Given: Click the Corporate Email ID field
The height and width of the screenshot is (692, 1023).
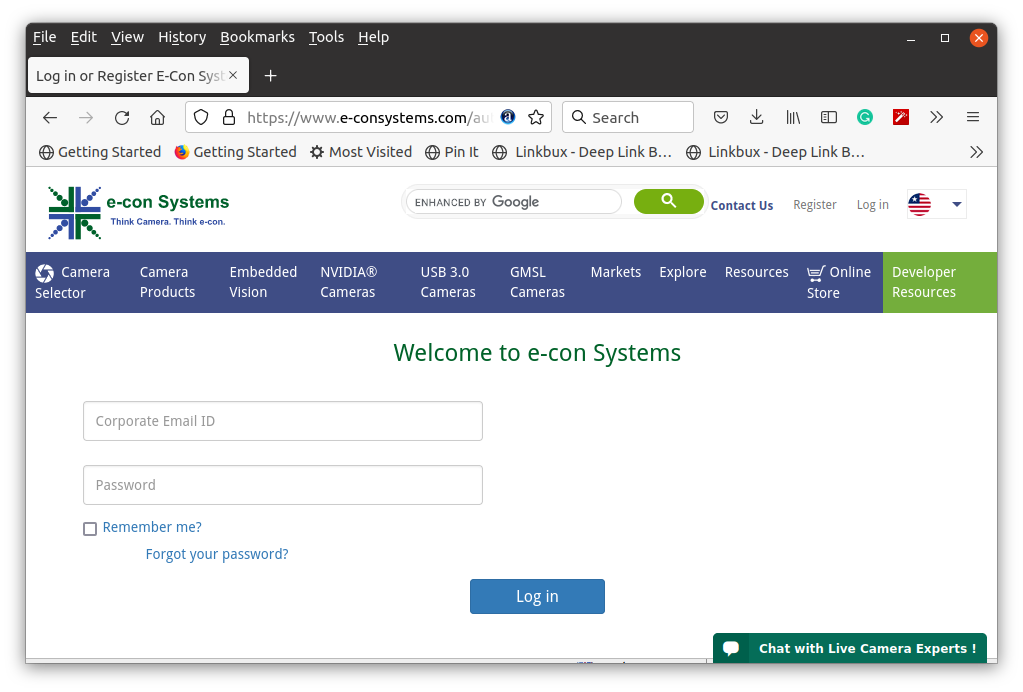Looking at the screenshot, I should click(282, 421).
